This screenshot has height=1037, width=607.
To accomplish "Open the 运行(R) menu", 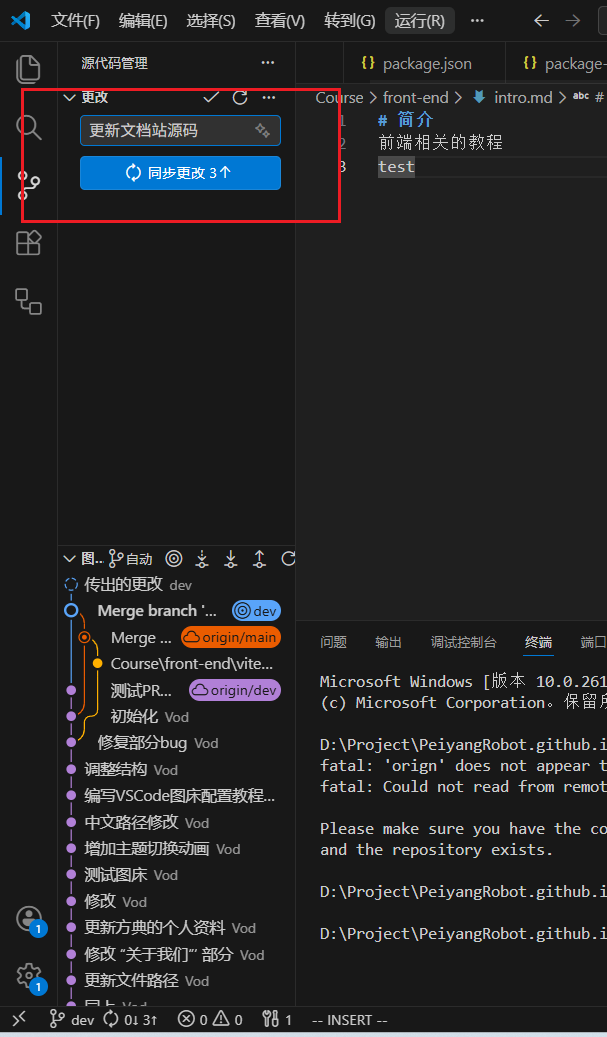I will [419, 21].
